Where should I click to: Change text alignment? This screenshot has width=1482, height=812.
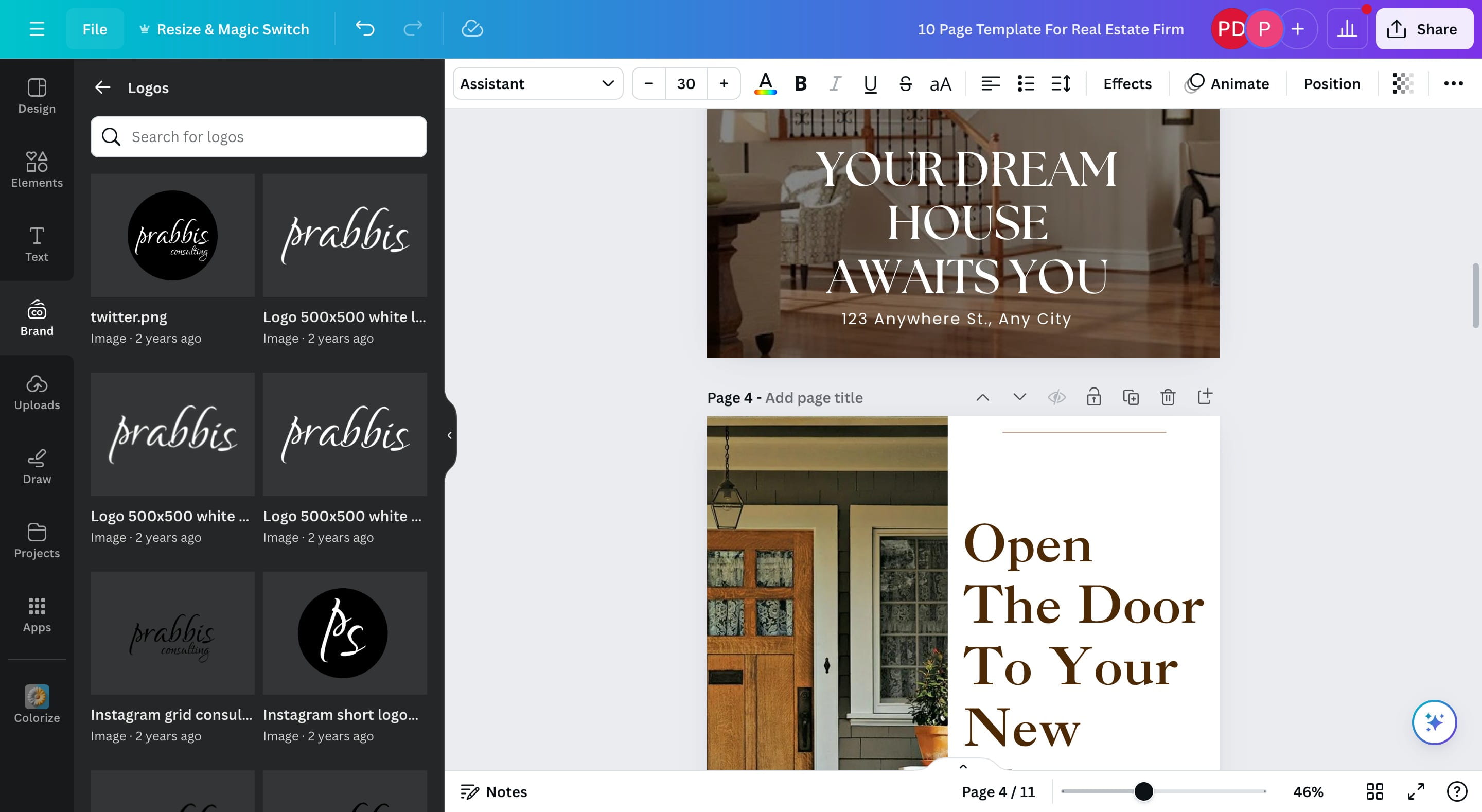click(x=990, y=84)
